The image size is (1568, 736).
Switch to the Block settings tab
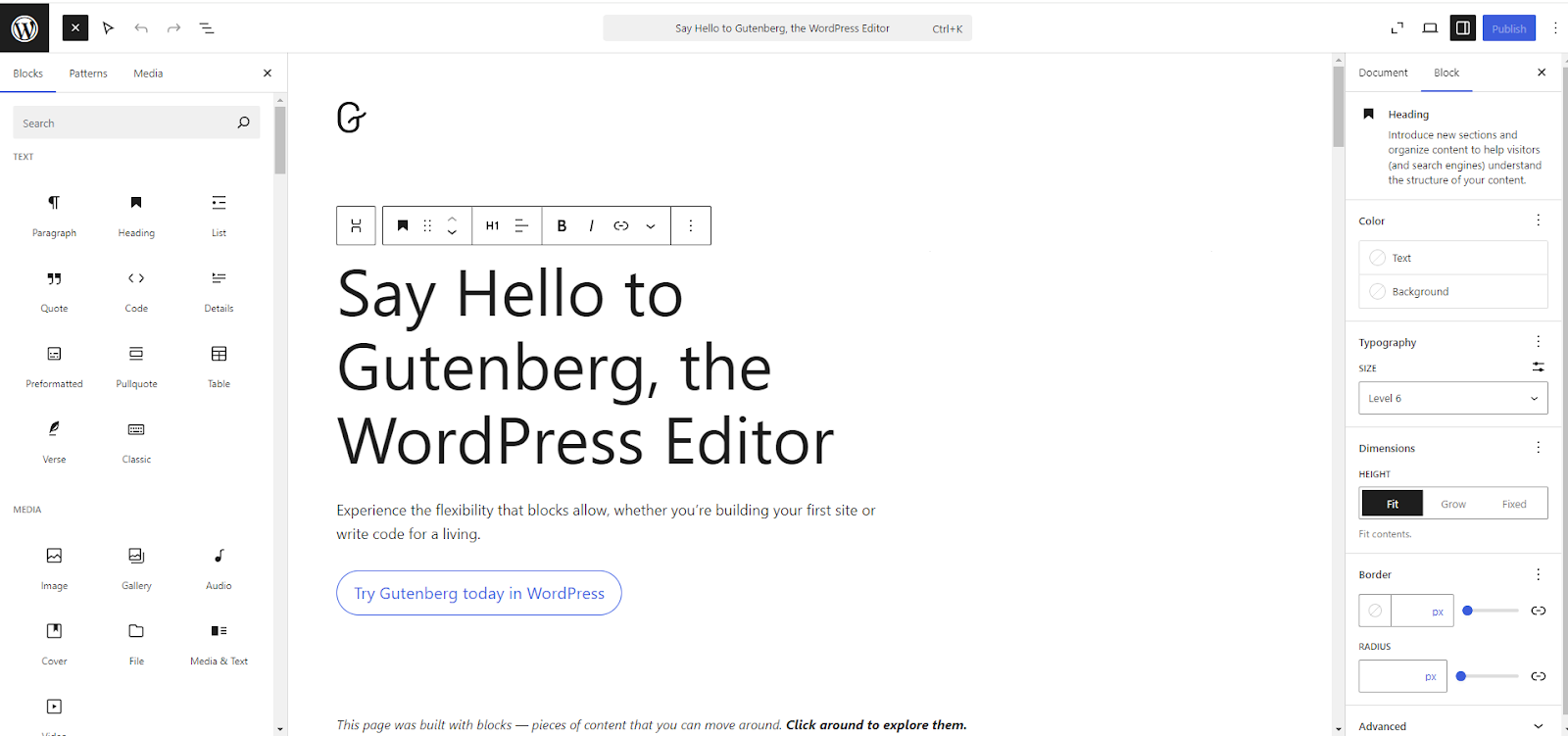tap(1446, 73)
